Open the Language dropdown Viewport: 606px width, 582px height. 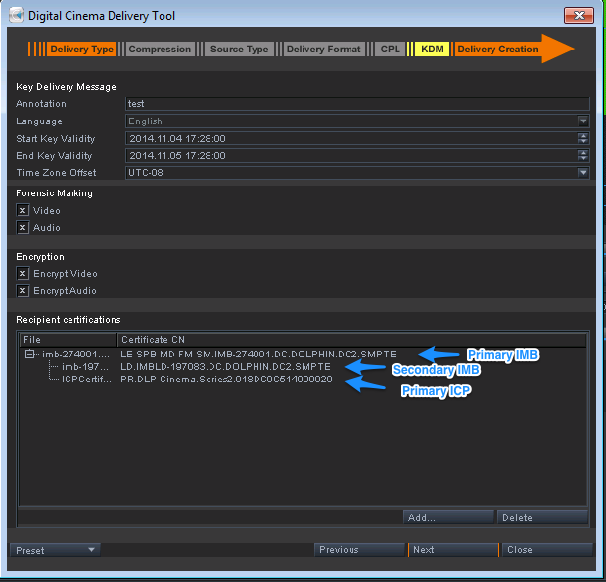point(583,121)
